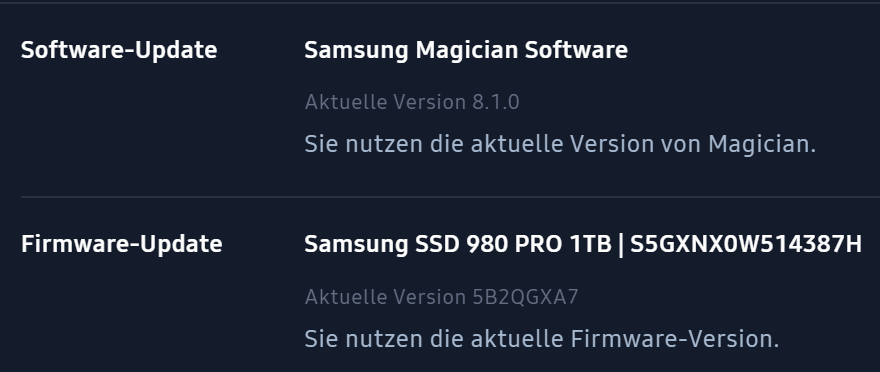880x372 pixels.
Task: Click the Firmware-Update section label
Action: pos(122,245)
